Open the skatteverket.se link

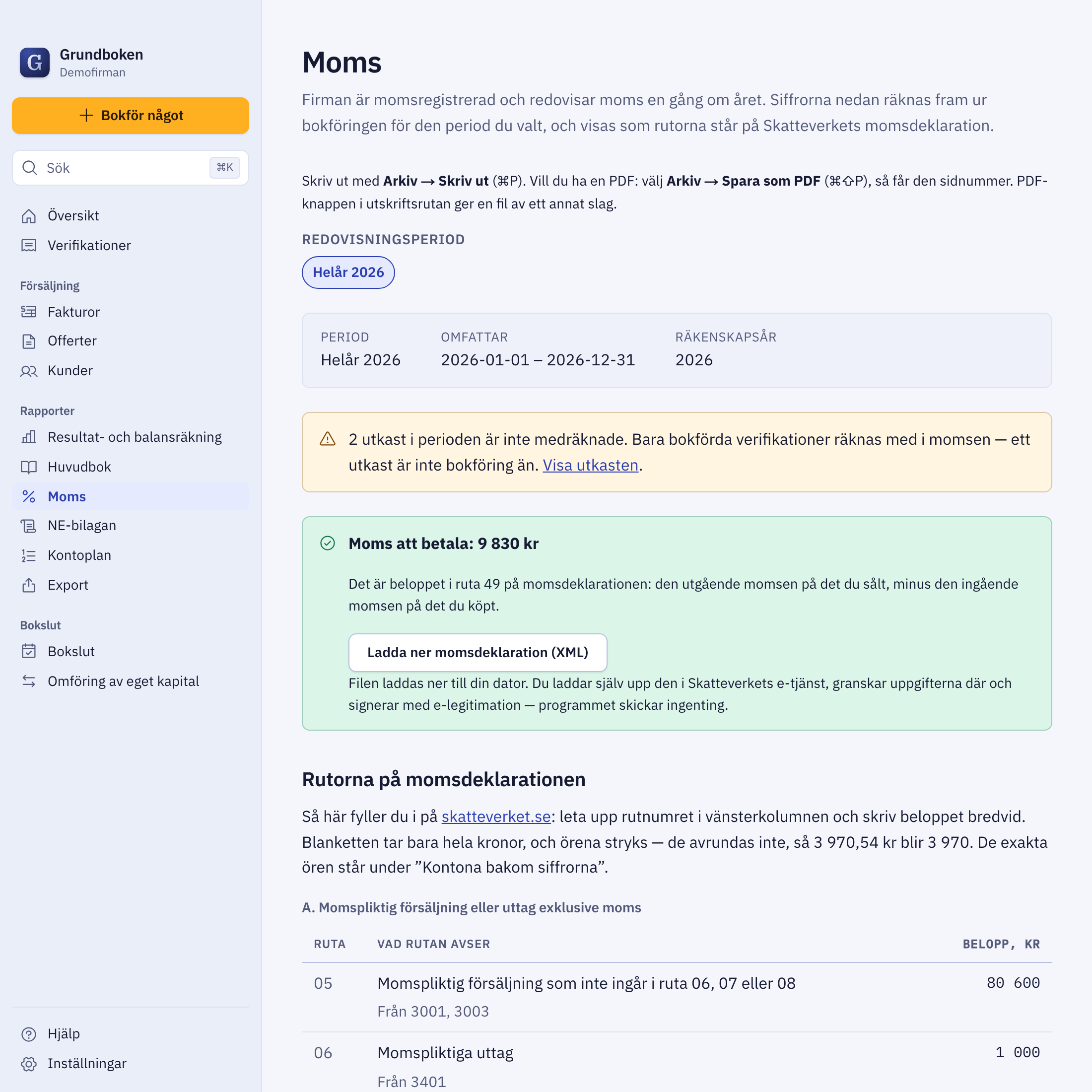point(496,817)
